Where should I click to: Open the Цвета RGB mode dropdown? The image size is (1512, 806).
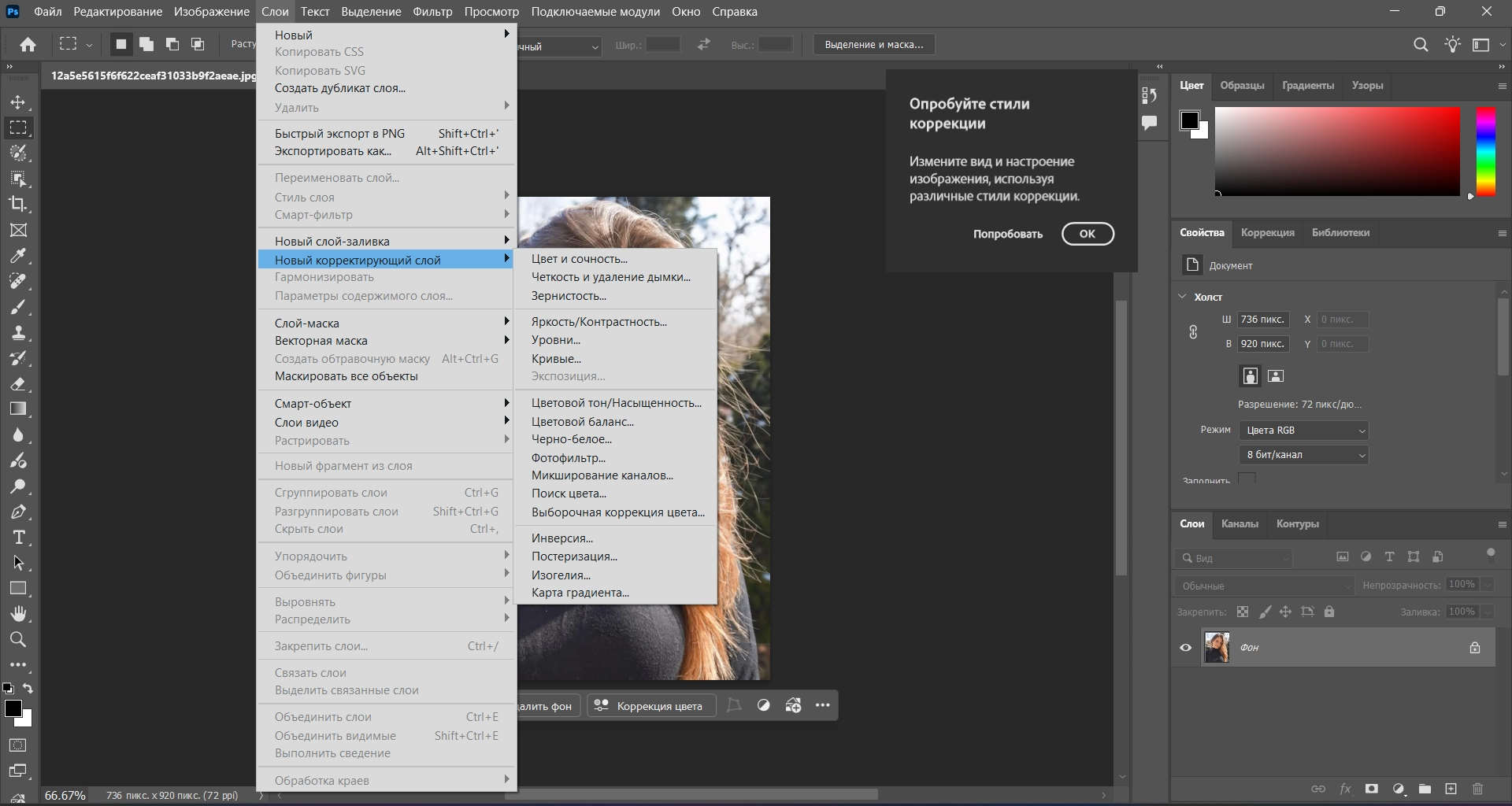pos(1303,431)
